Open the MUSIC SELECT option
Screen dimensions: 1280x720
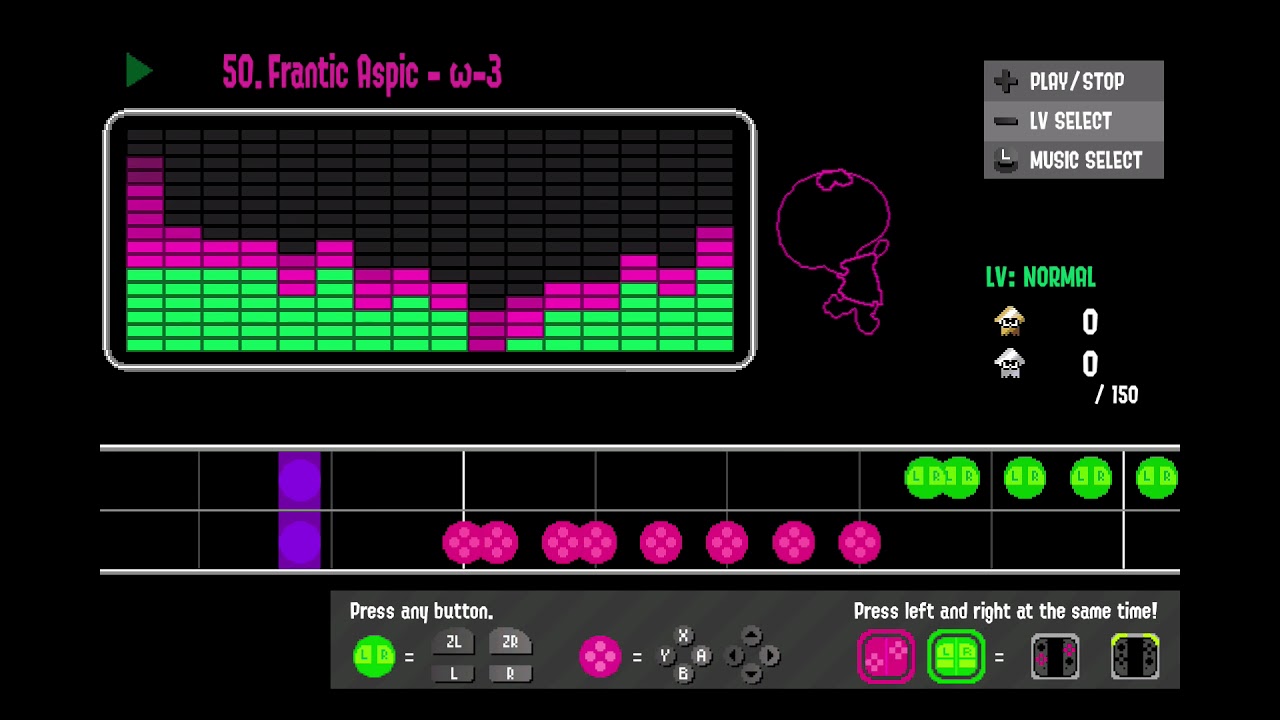pyautogui.click(x=1074, y=160)
